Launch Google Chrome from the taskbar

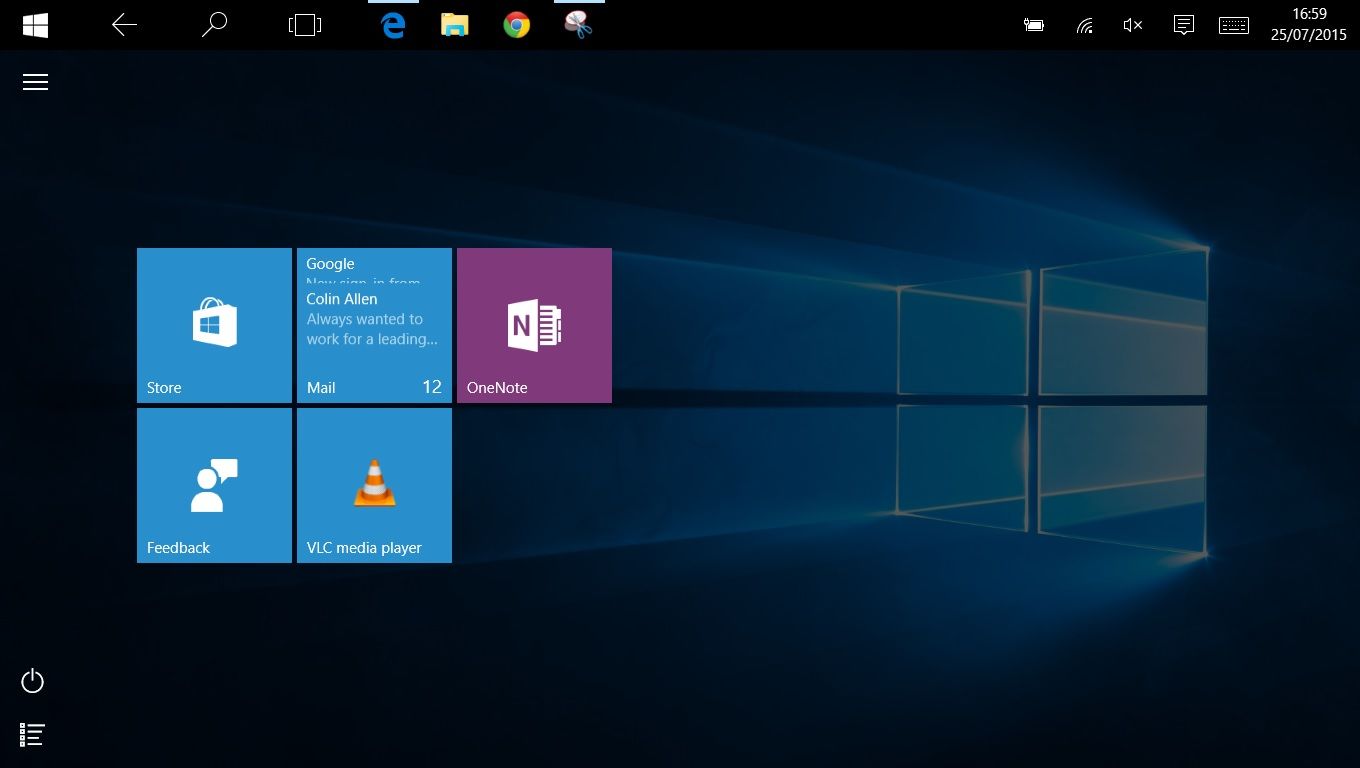pos(517,25)
